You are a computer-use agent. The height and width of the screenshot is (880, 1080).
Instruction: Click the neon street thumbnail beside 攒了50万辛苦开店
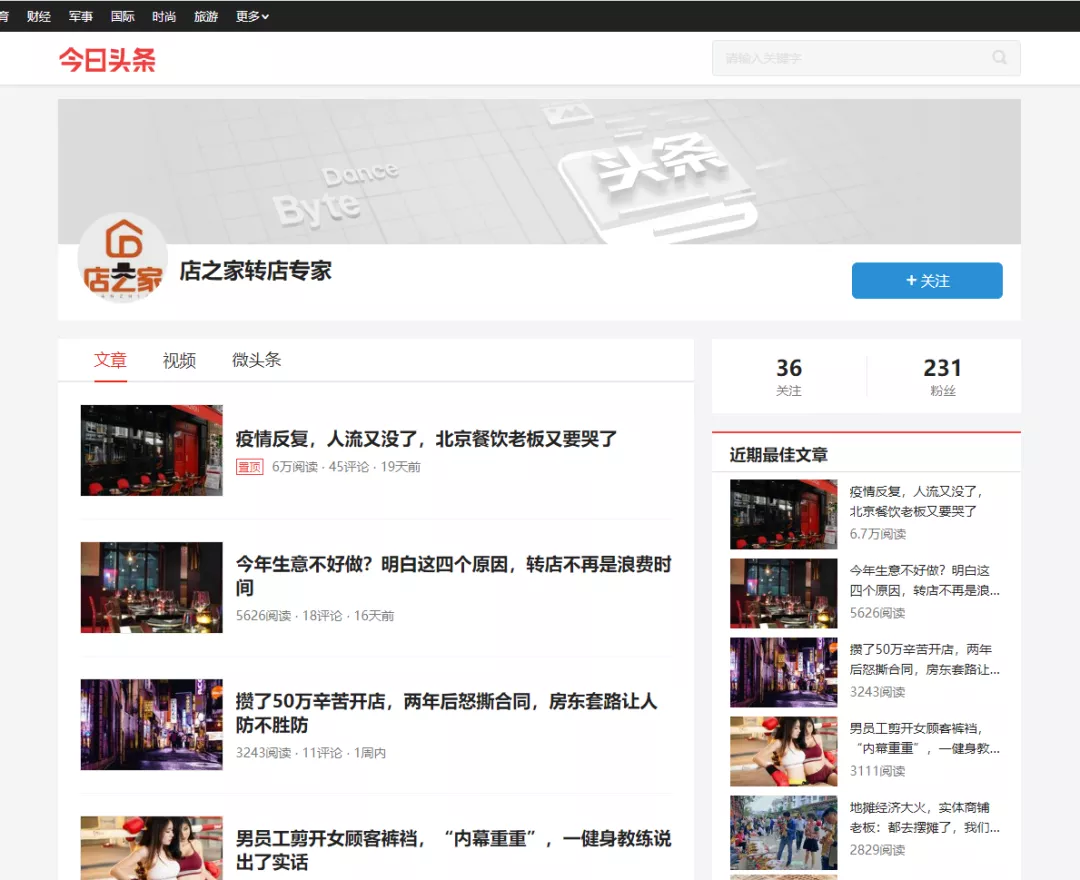tap(151, 724)
